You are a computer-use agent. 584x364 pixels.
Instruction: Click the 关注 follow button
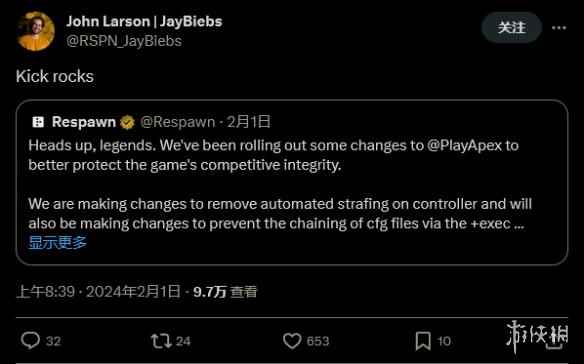click(511, 27)
